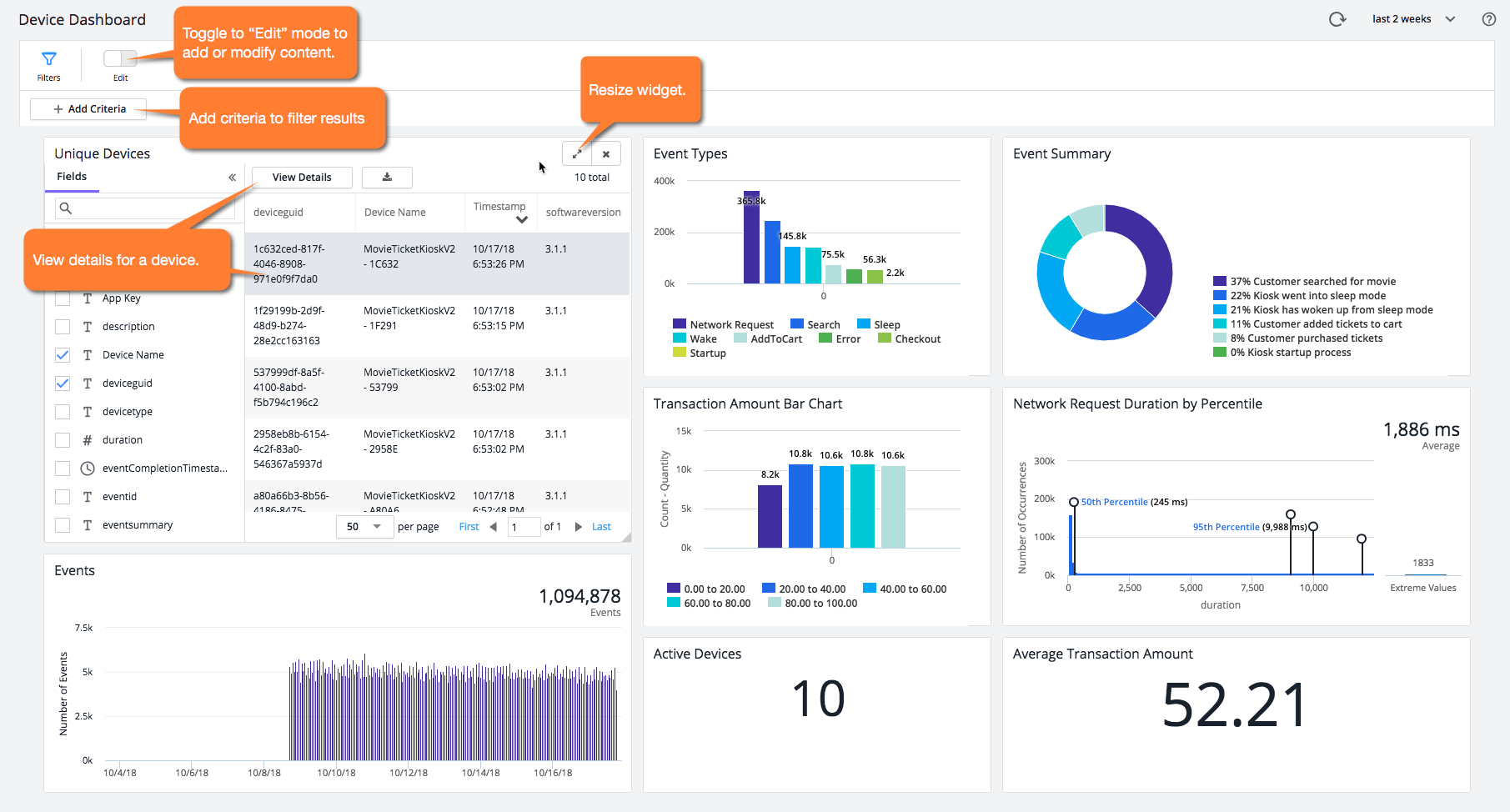This screenshot has width=1510, height=812.
Task: Toggle the Edit mode switch
Action: pyautogui.click(x=120, y=58)
